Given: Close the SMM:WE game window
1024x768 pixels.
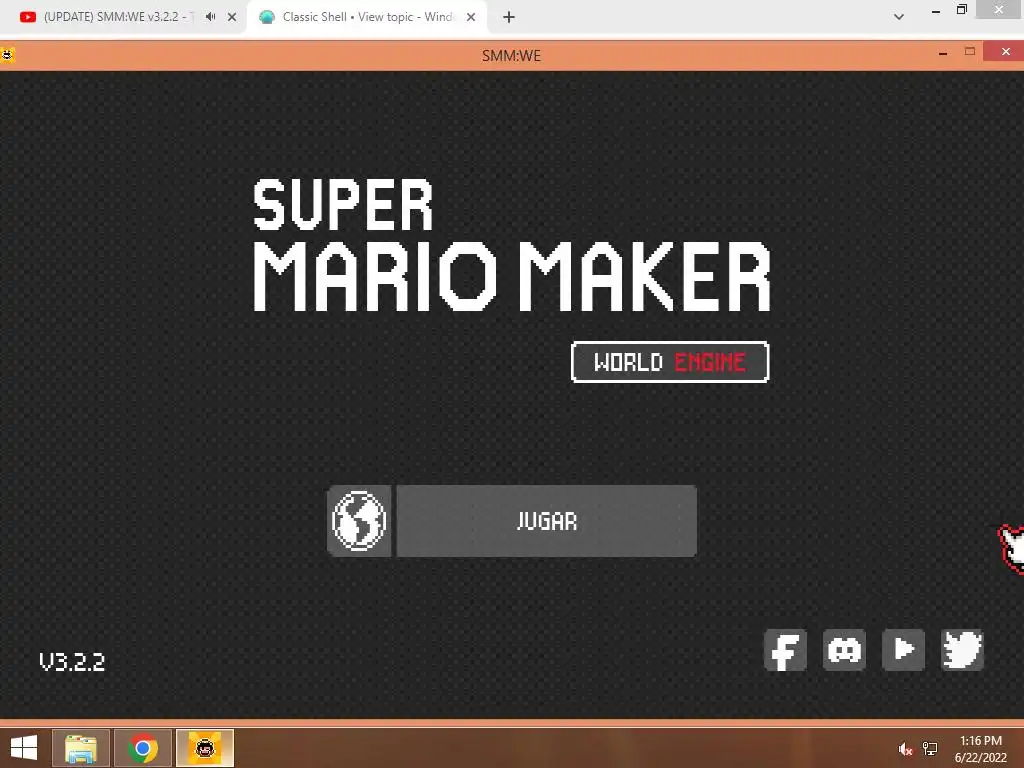Looking at the screenshot, I should coord(1006,51).
